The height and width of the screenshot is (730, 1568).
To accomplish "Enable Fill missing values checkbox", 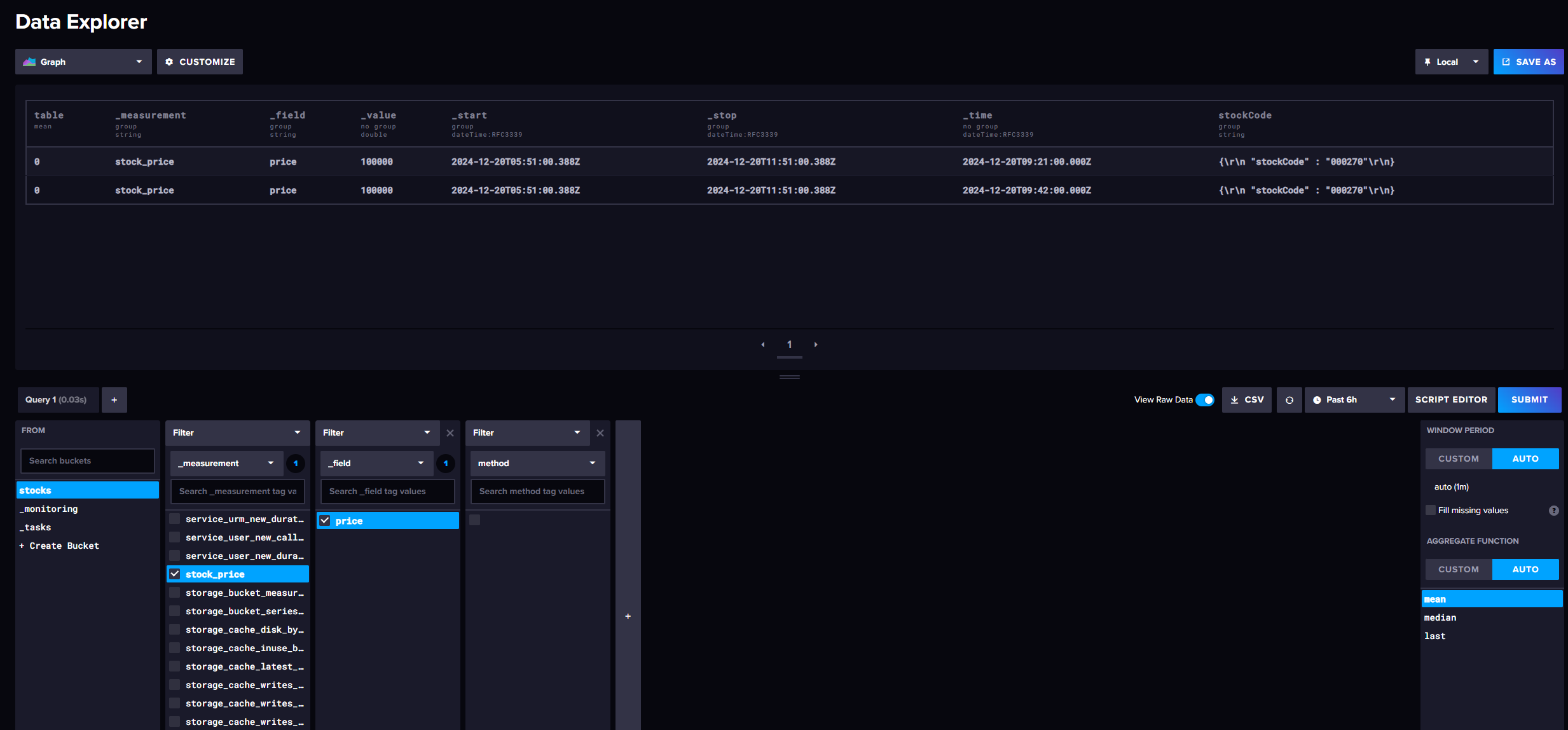I will [1431, 511].
